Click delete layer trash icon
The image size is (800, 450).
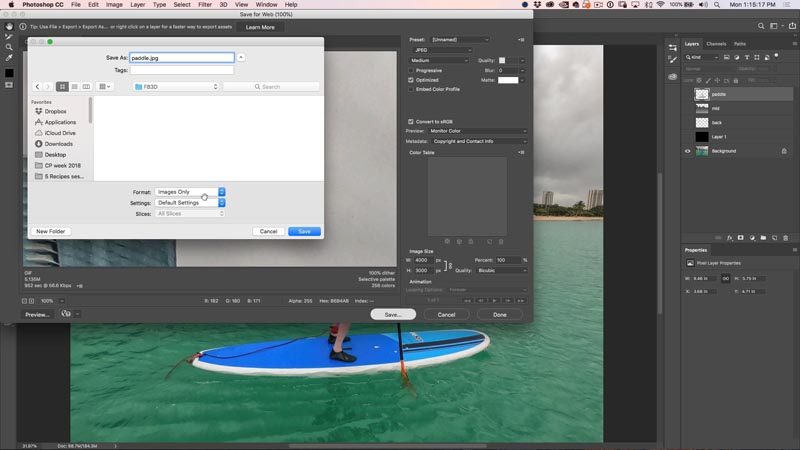(786, 238)
